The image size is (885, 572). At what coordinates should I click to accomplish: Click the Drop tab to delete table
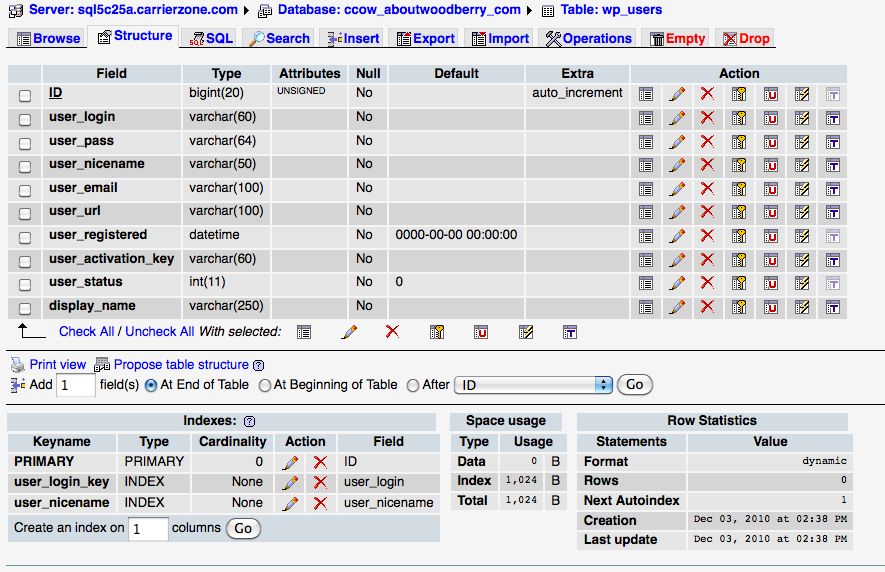(746, 38)
